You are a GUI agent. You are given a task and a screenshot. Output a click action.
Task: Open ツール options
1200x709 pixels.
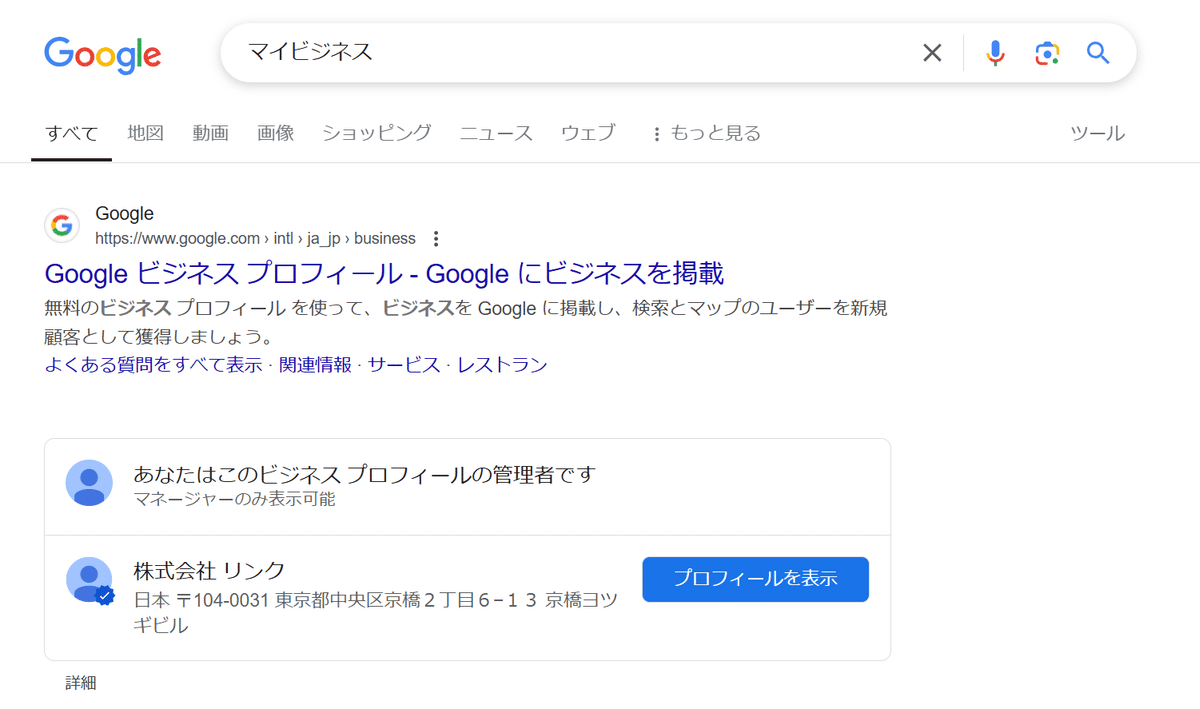1097,133
